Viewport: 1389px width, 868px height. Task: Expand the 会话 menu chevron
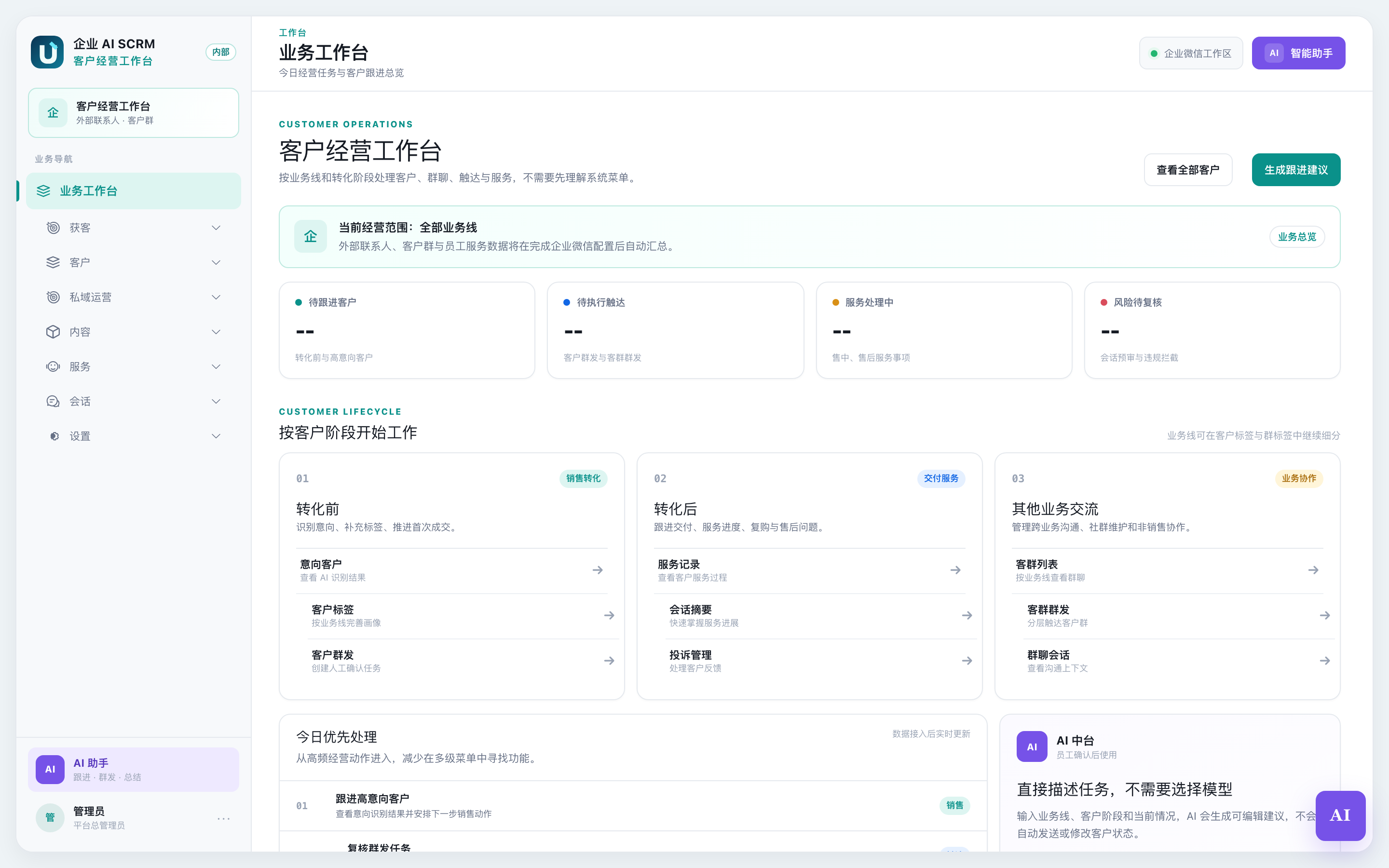(x=216, y=401)
